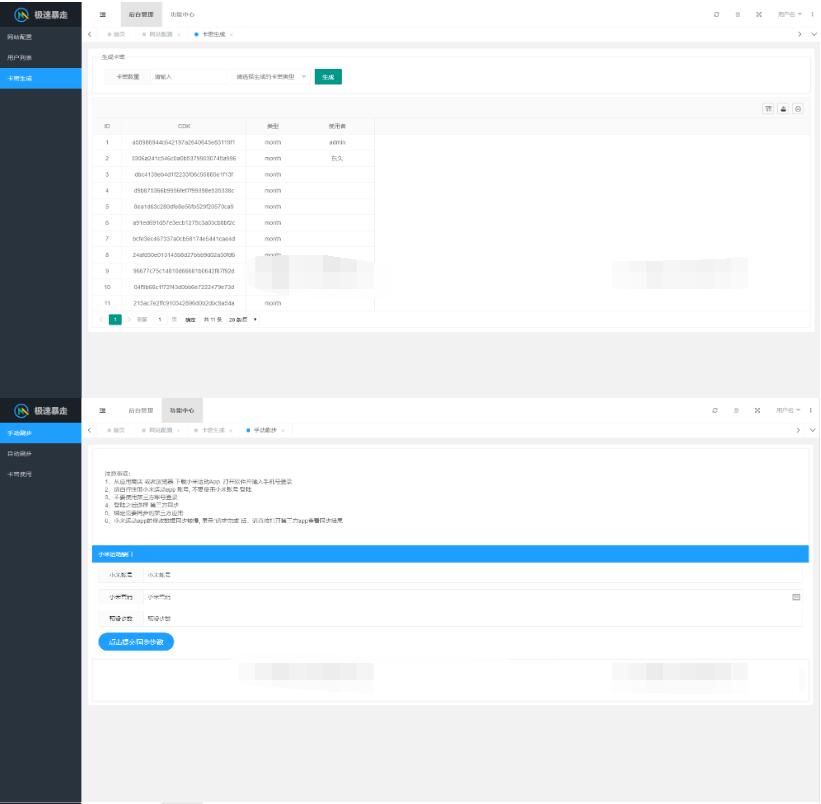The image size is (821, 804).
Task: Expand tab options chevron at far right
Action: pos(812,35)
